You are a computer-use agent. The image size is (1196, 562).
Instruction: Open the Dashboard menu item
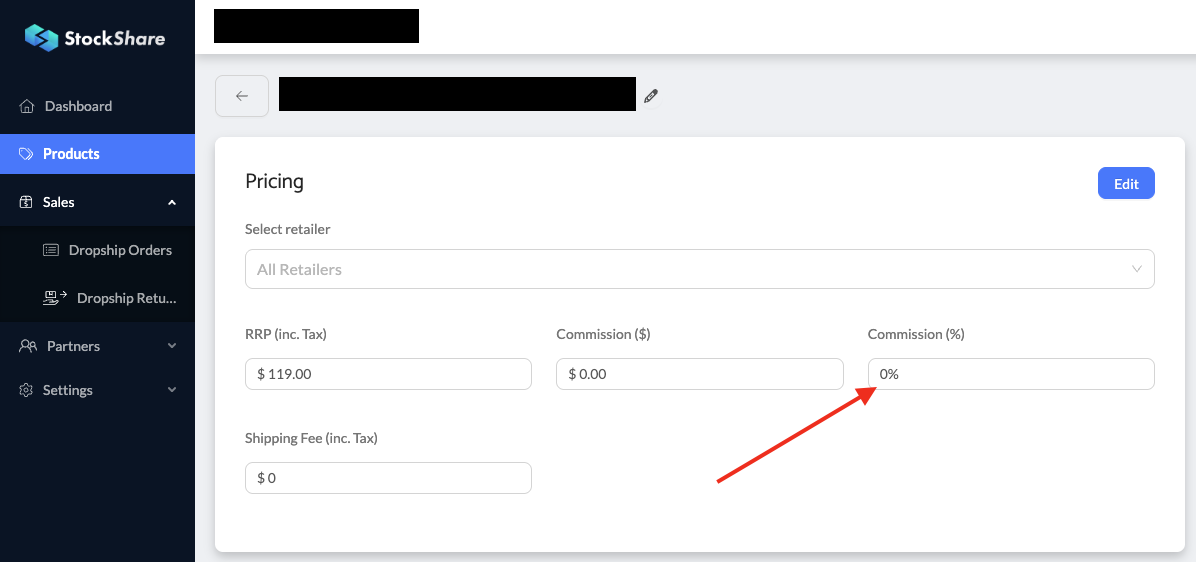[78, 106]
